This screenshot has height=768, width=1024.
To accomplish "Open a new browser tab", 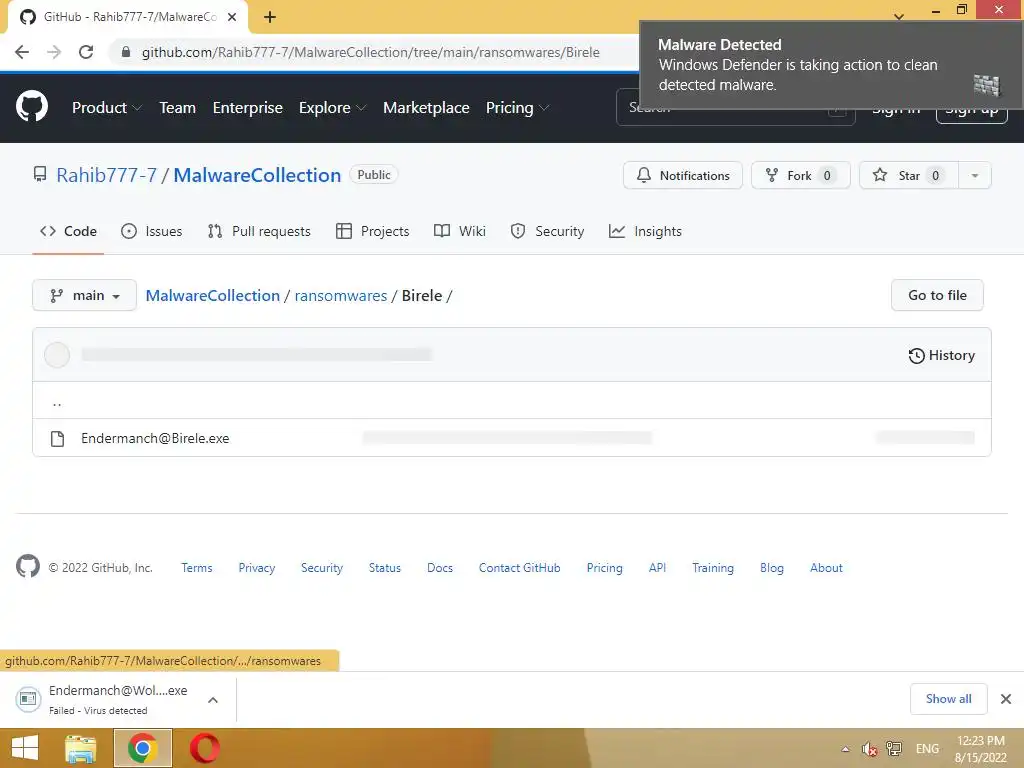I will [270, 17].
